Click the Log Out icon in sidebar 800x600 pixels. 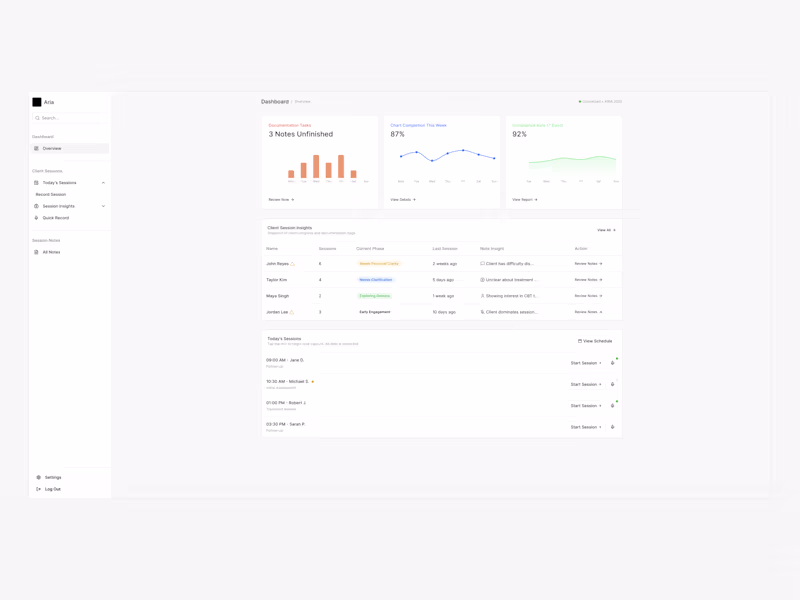[38, 489]
